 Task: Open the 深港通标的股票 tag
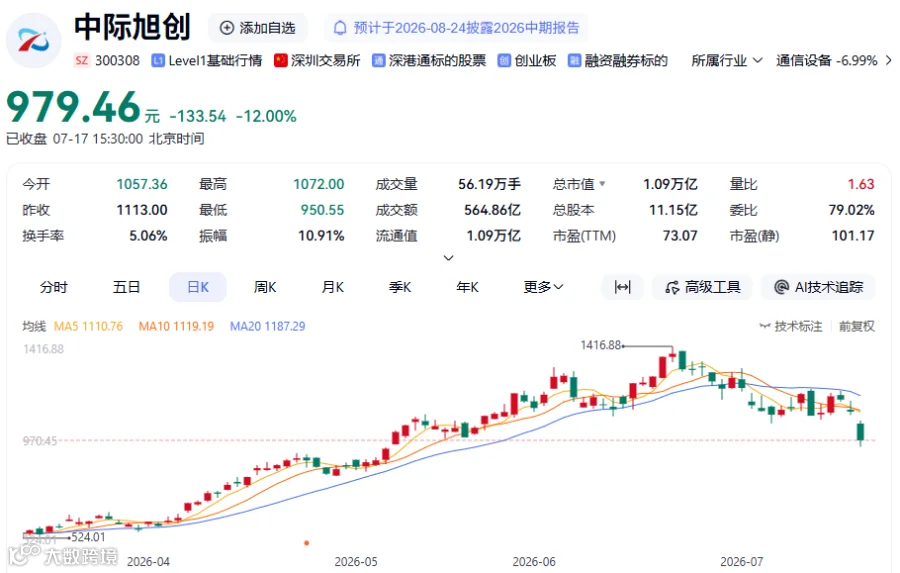pos(429,61)
